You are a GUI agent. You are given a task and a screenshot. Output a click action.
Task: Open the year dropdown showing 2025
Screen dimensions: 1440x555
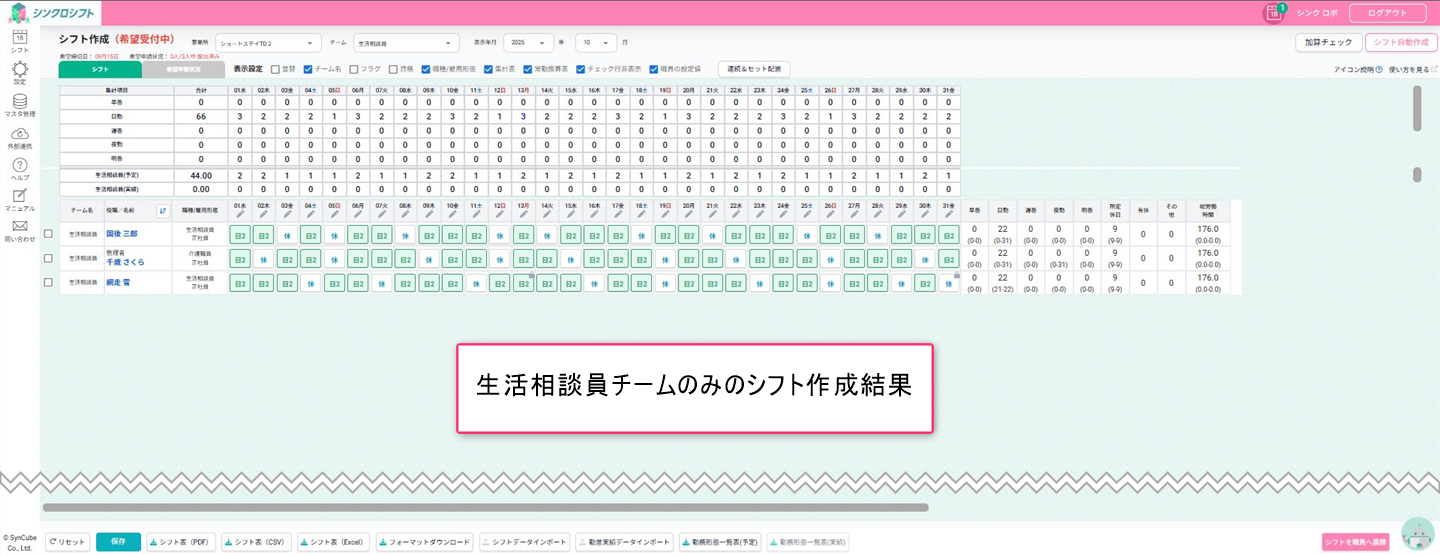click(x=528, y=43)
